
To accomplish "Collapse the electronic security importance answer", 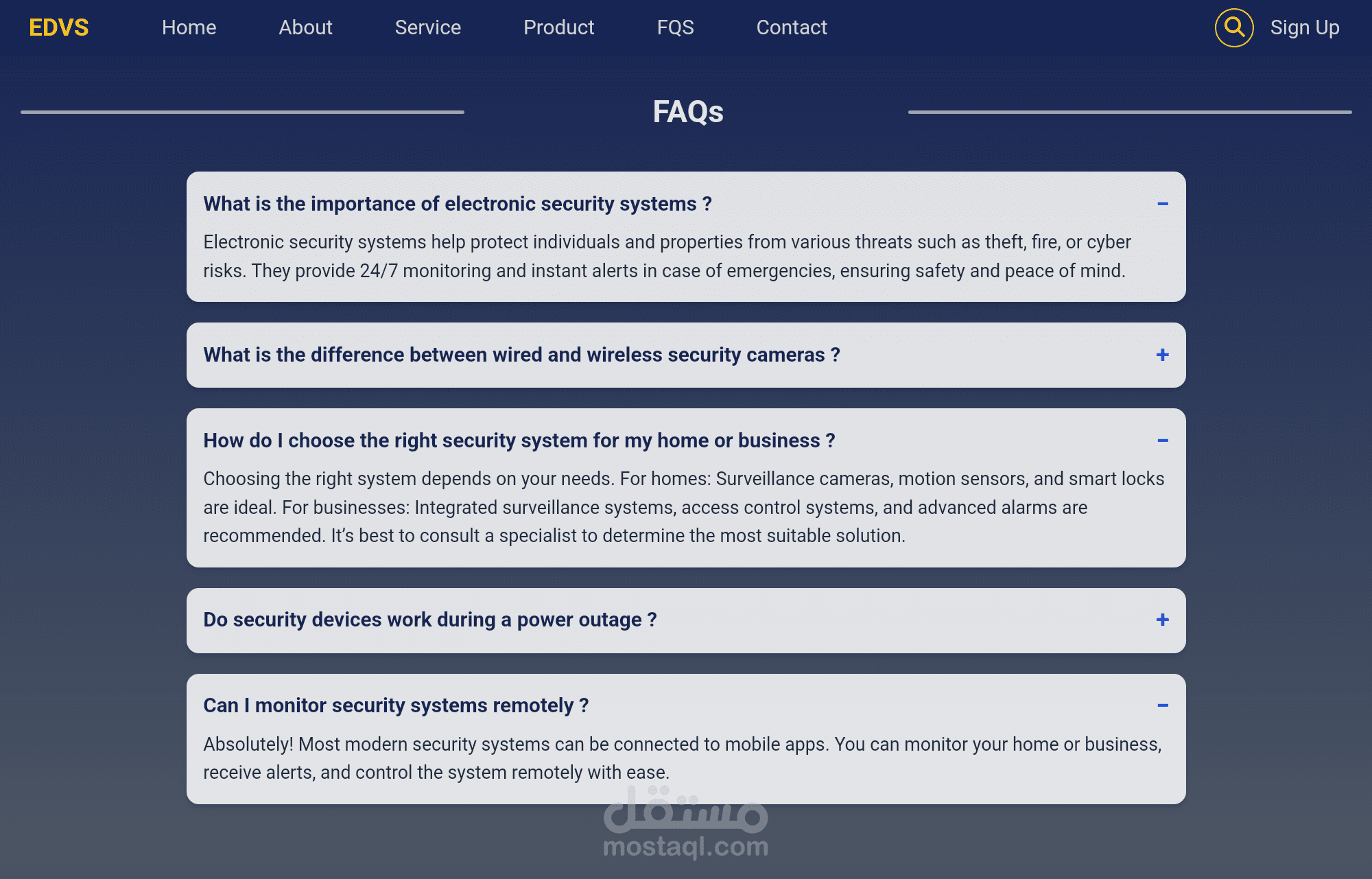I will [x=1162, y=204].
